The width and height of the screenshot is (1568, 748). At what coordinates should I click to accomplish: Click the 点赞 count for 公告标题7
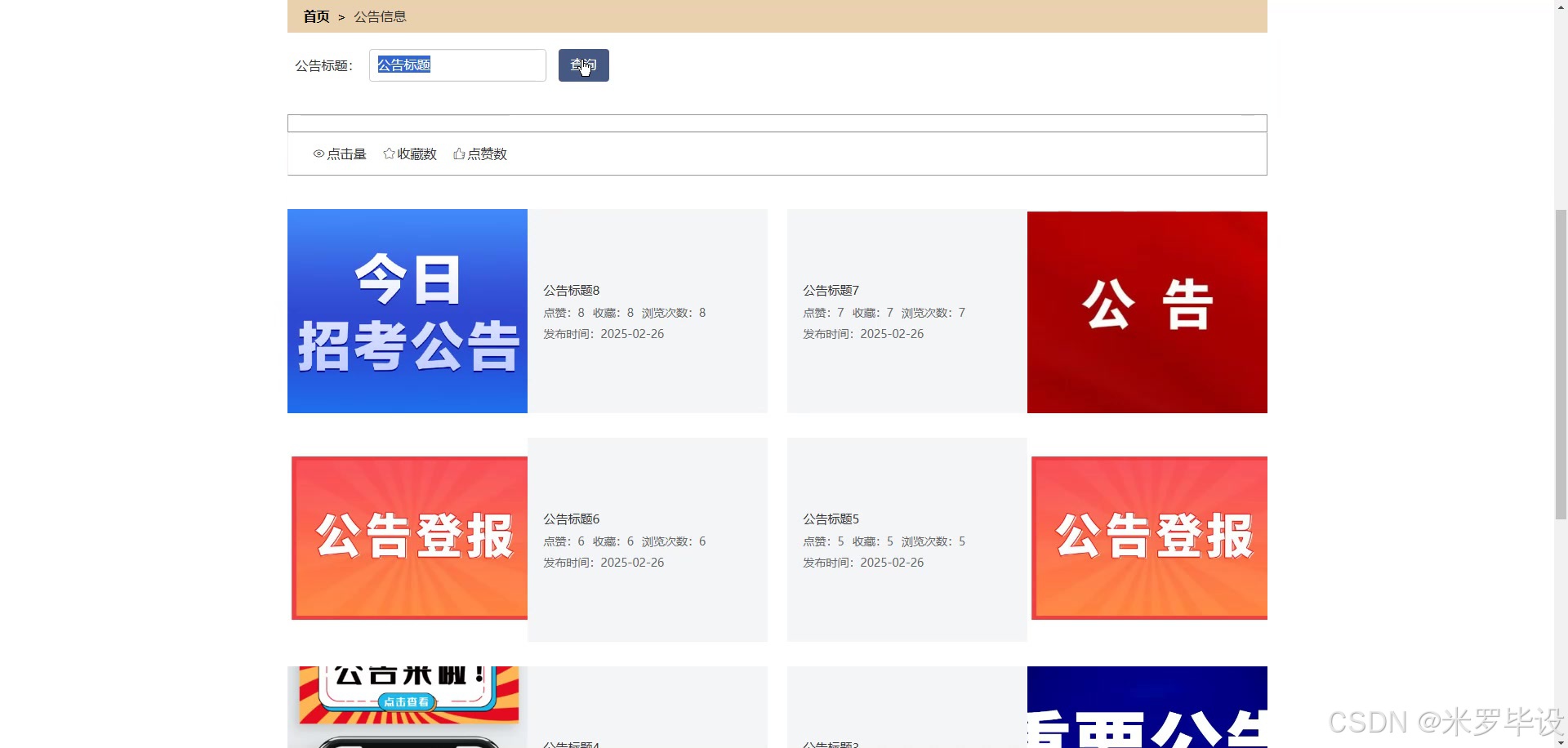coord(824,313)
